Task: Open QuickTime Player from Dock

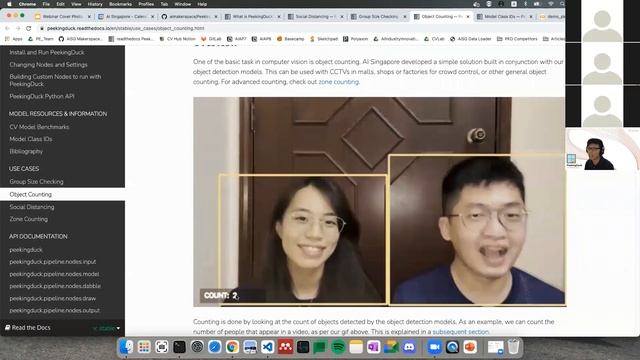Action: pyautogui.click(x=452, y=347)
